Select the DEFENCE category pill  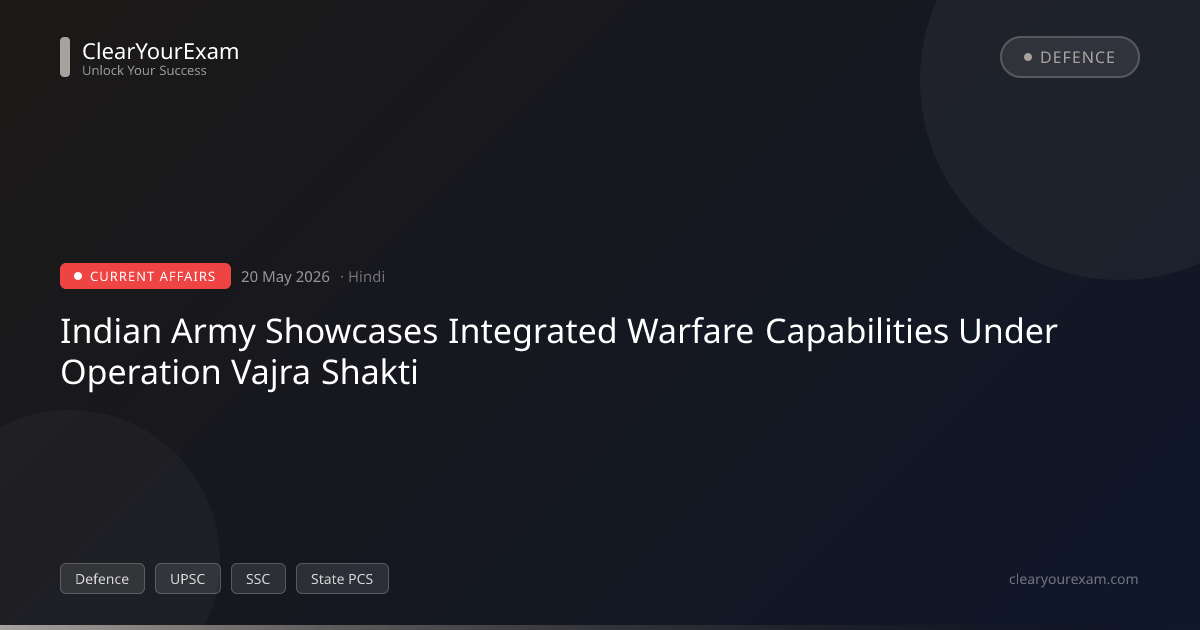[x=1070, y=57]
